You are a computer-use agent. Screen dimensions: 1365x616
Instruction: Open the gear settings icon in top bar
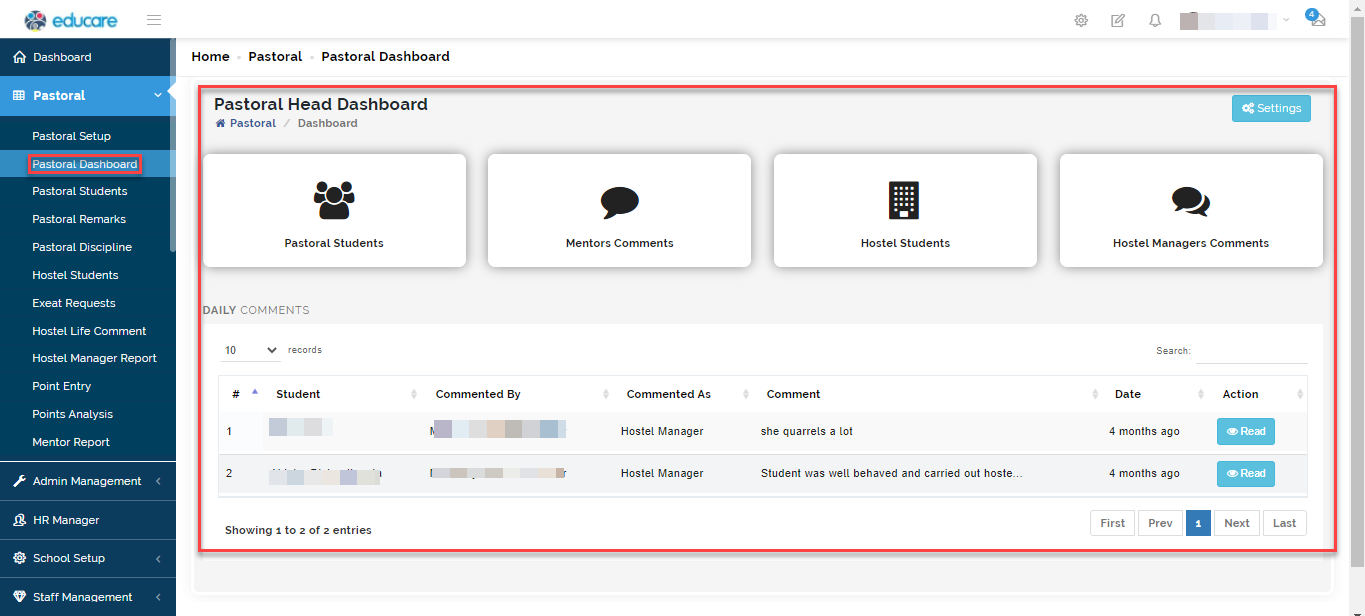[1081, 20]
